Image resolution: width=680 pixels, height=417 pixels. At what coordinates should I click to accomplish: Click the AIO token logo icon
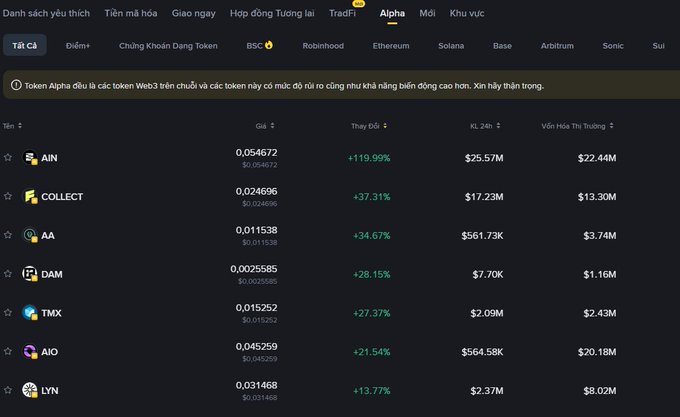point(30,352)
